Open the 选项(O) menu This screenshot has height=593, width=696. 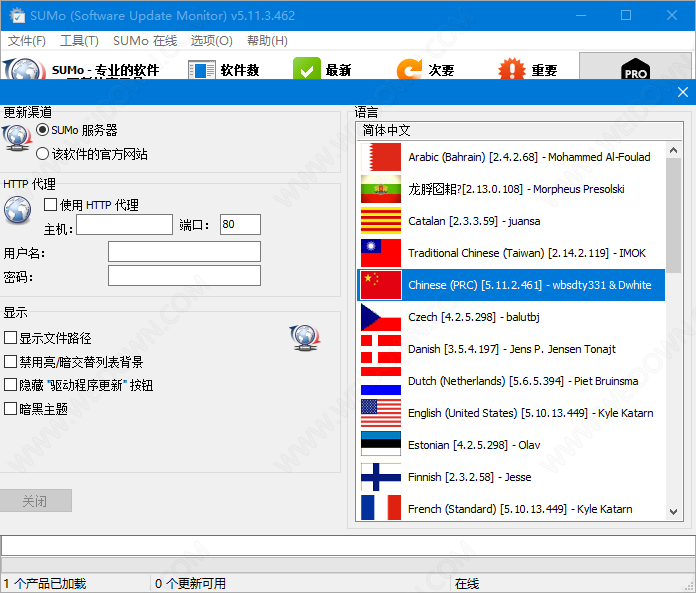(212, 41)
